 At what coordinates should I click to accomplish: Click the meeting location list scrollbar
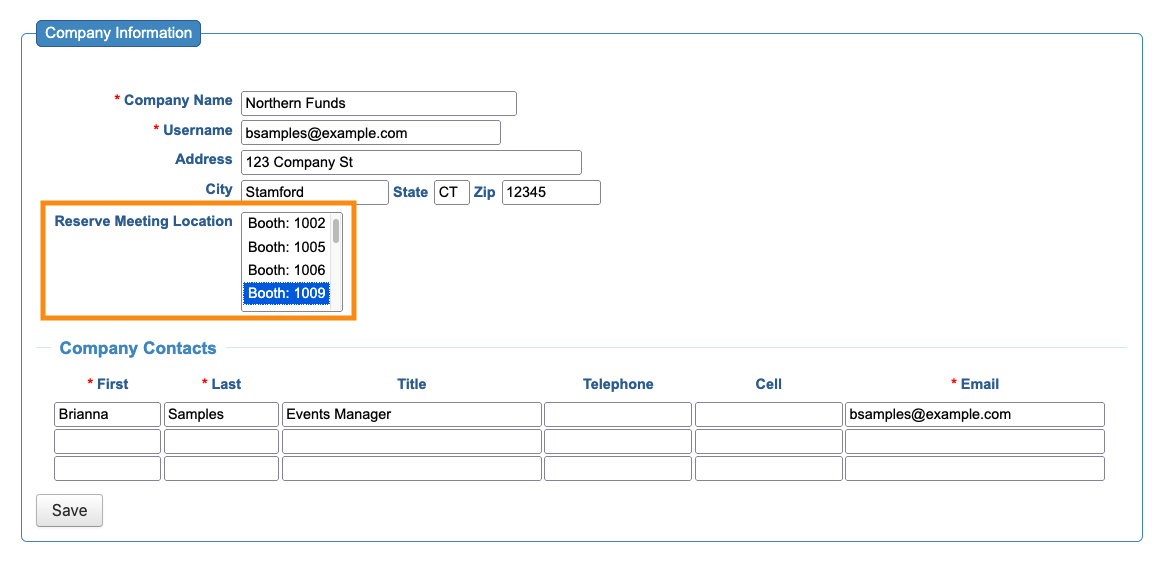(336, 232)
